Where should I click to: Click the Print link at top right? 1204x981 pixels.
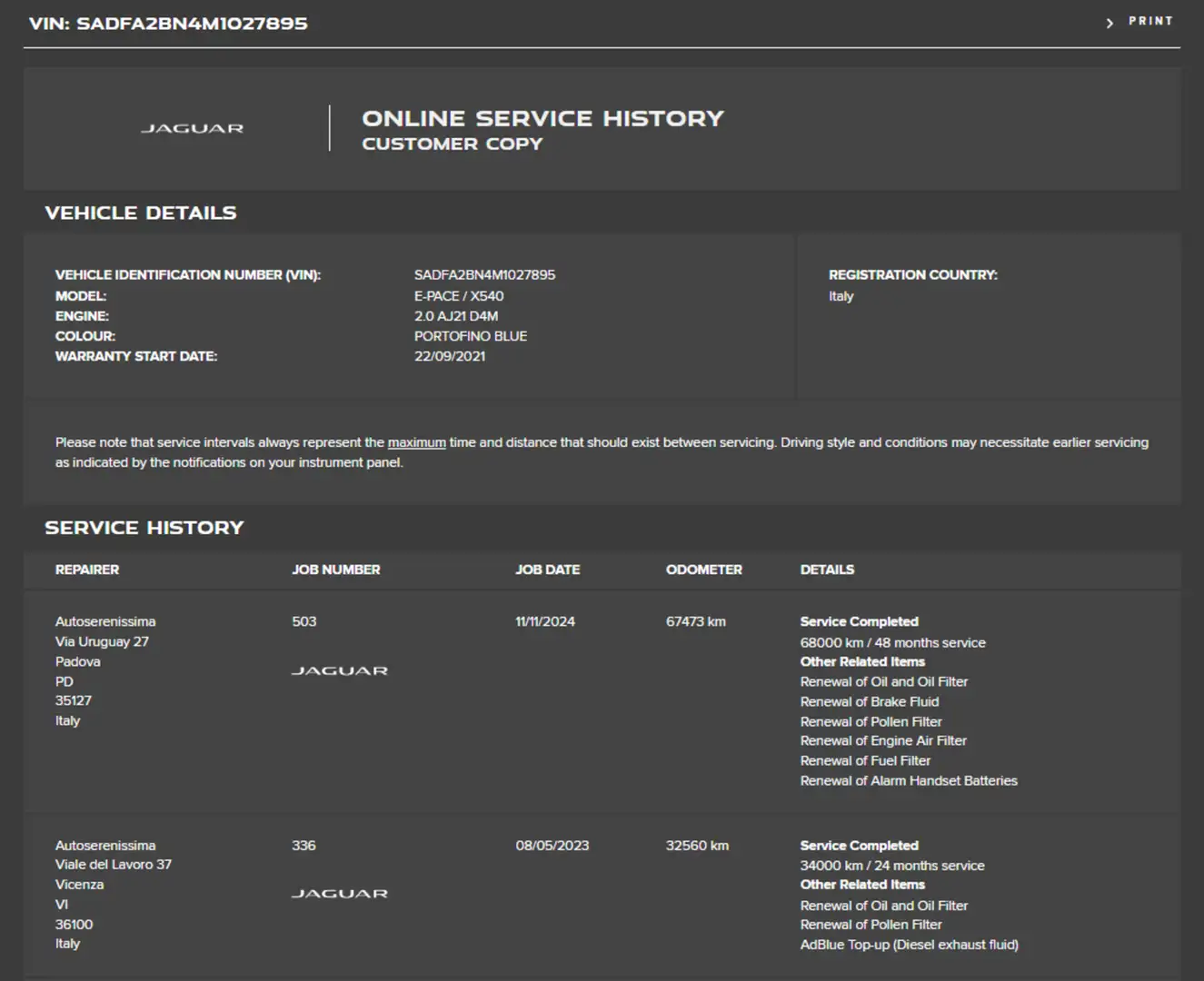tap(1150, 21)
